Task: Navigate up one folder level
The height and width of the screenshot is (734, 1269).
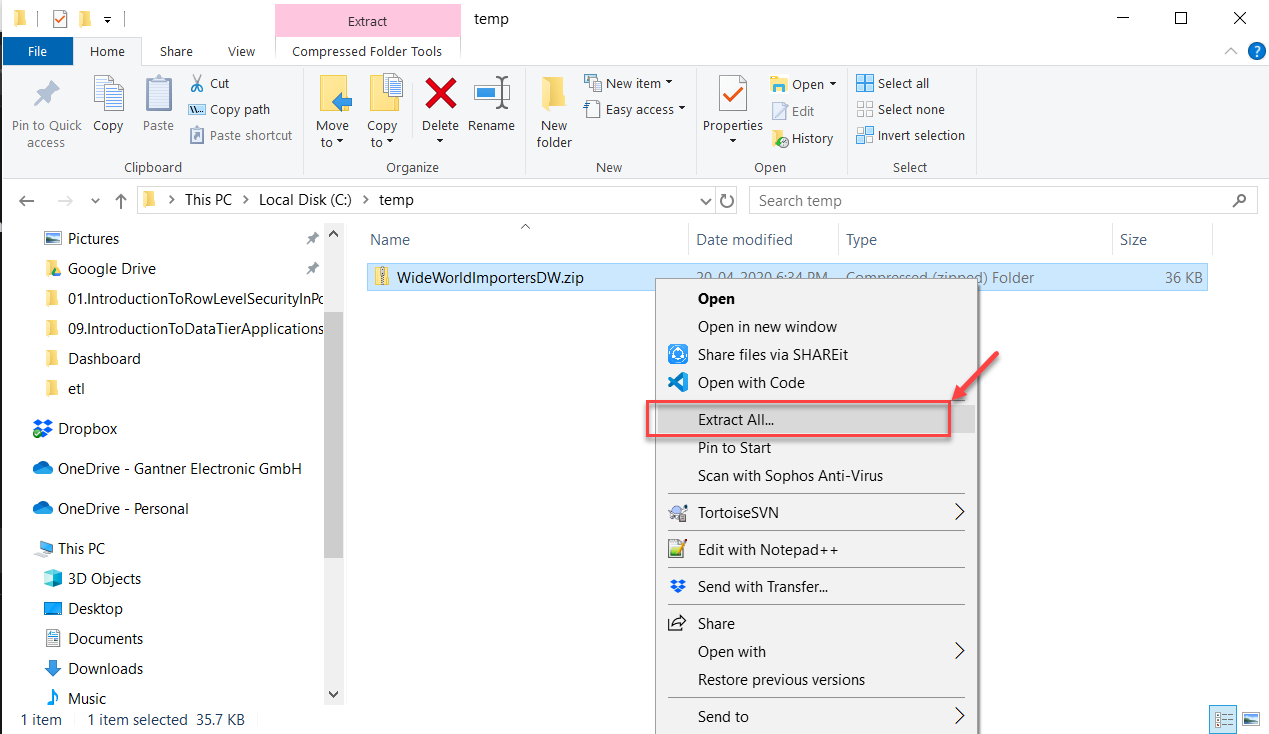Action: (120, 200)
